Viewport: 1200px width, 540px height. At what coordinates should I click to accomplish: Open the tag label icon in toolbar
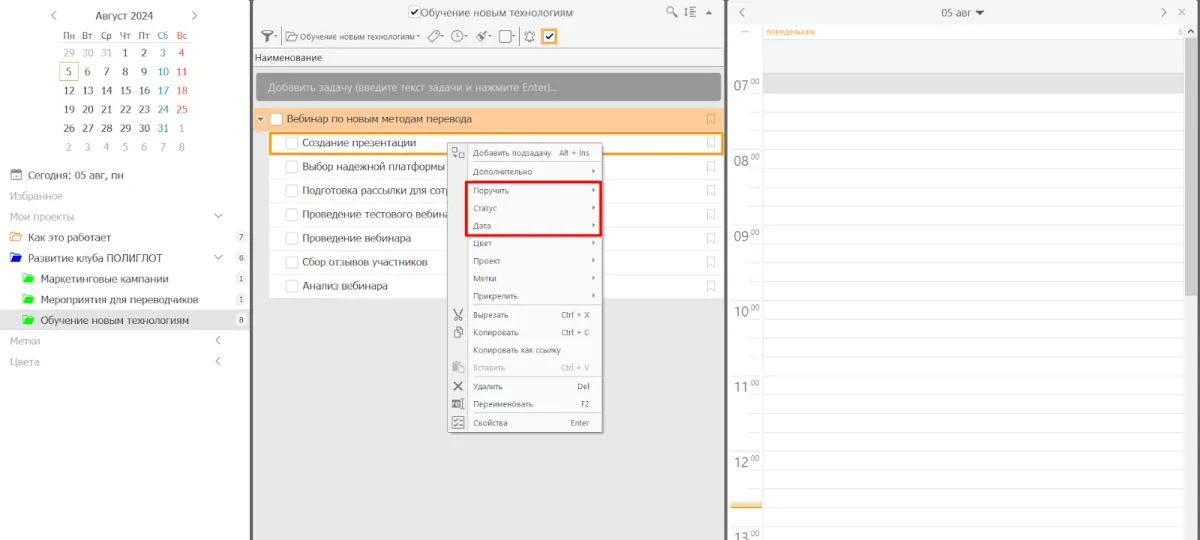click(434, 36)
